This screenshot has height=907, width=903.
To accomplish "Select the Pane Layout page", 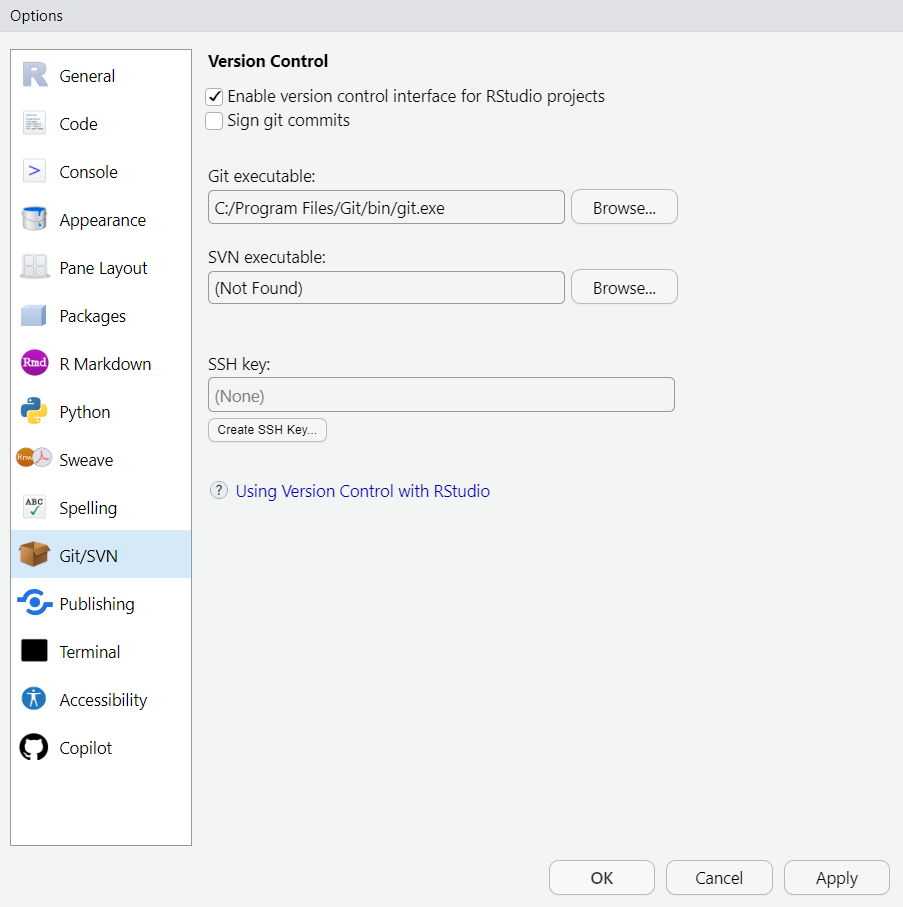I will point(101,268).
